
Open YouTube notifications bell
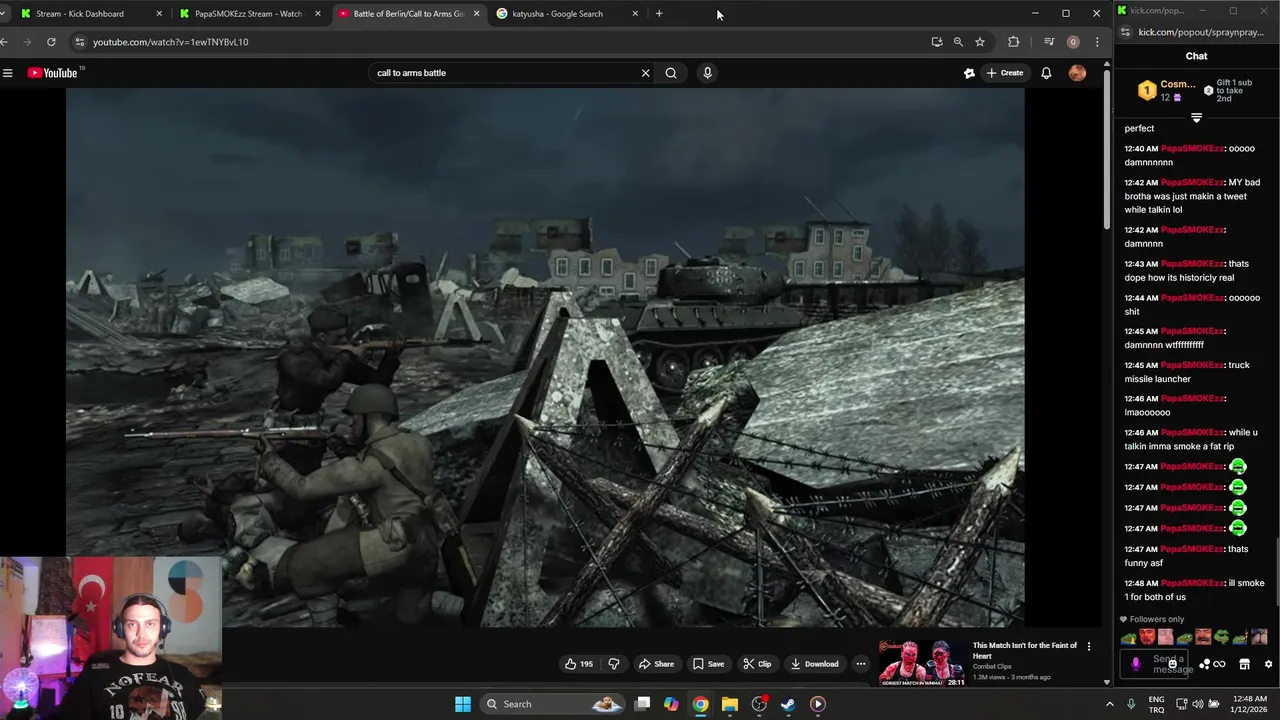(x=1046, y=73)
